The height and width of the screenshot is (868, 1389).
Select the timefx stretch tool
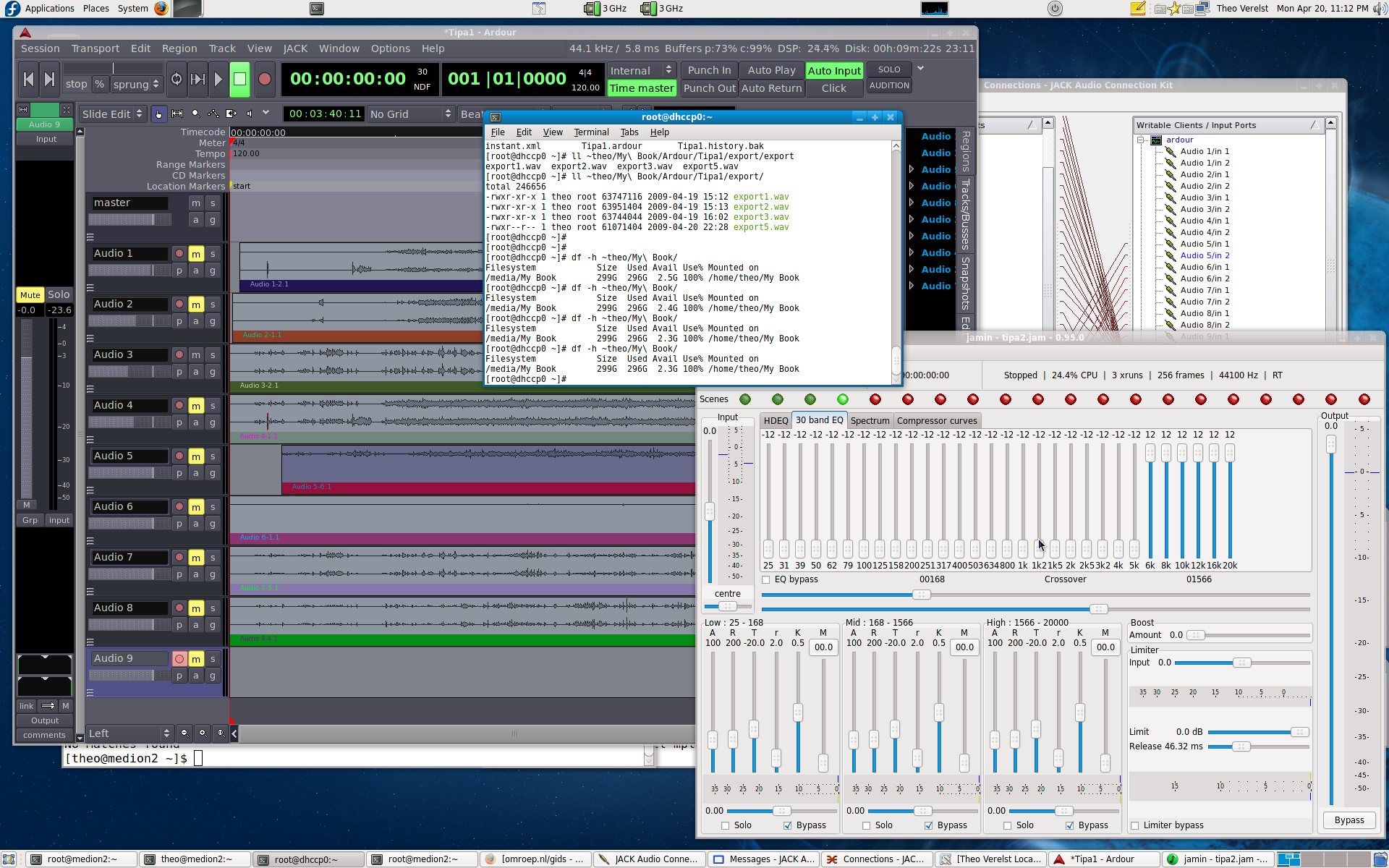click(231, 114)
